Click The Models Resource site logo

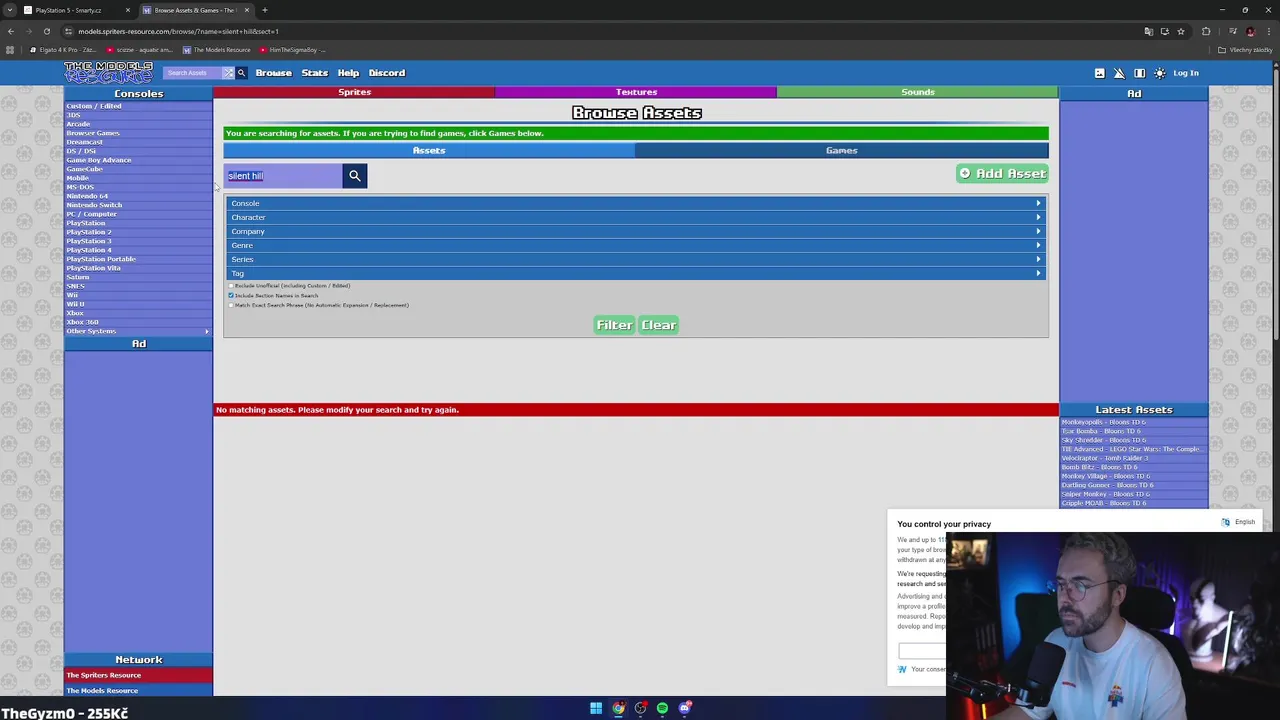(108, 72)
